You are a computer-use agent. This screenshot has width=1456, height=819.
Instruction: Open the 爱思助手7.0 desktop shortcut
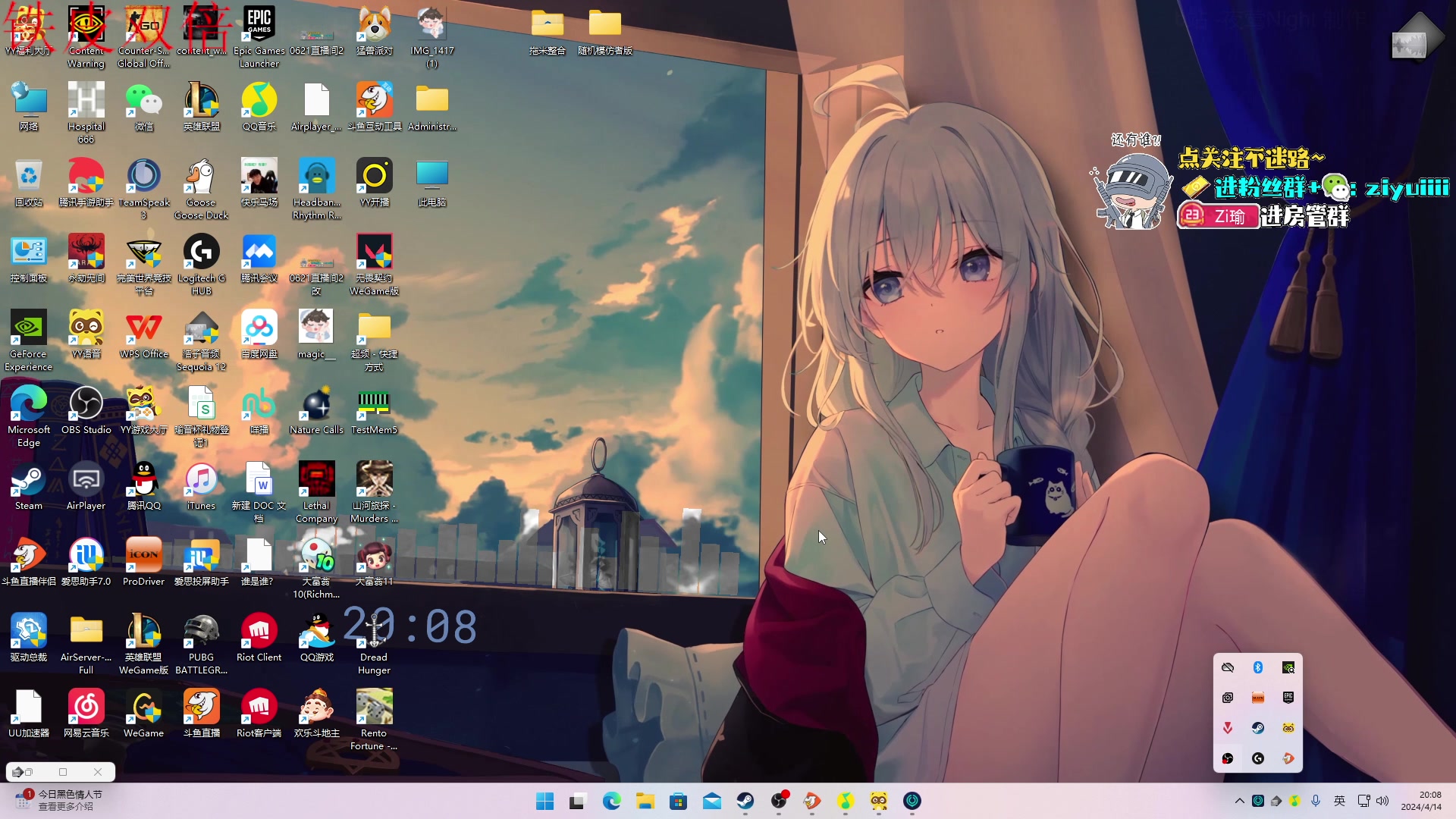[86, 561]
